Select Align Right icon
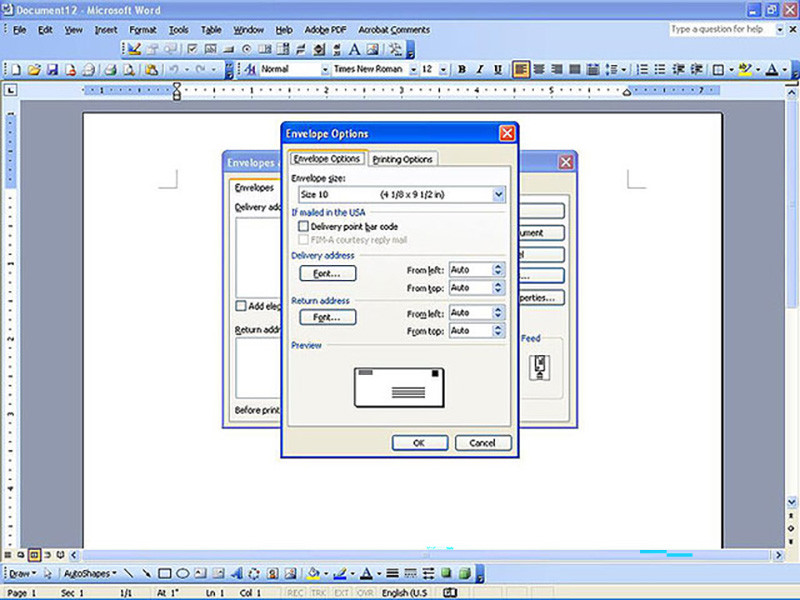 point(557,69)
